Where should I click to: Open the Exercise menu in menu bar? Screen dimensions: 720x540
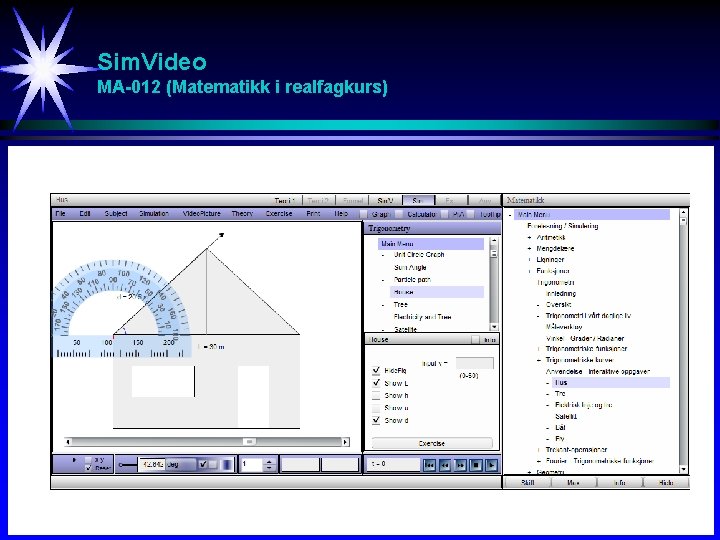[x=279, y=214]
